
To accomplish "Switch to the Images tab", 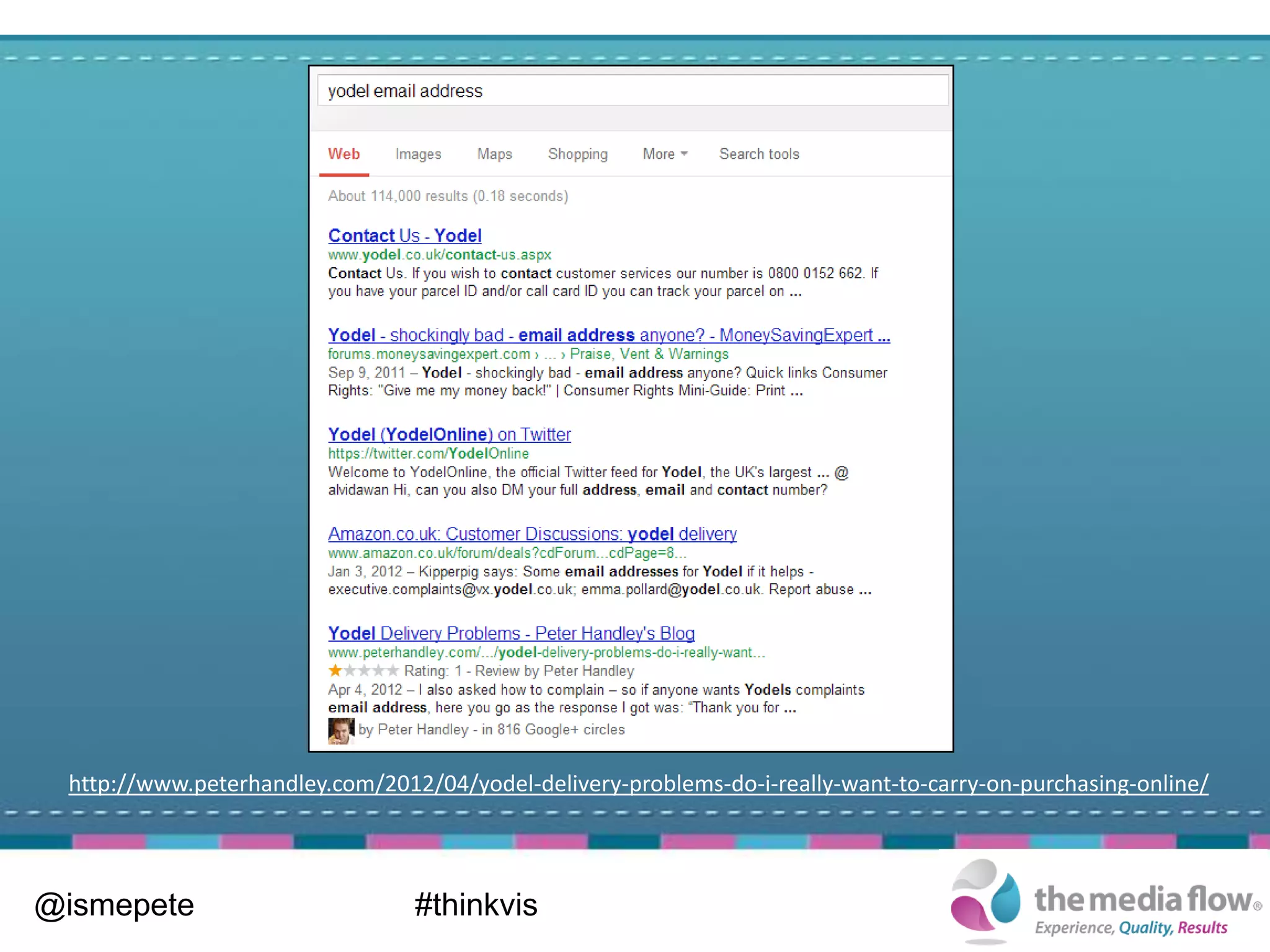I will click(x=418, y=154).
